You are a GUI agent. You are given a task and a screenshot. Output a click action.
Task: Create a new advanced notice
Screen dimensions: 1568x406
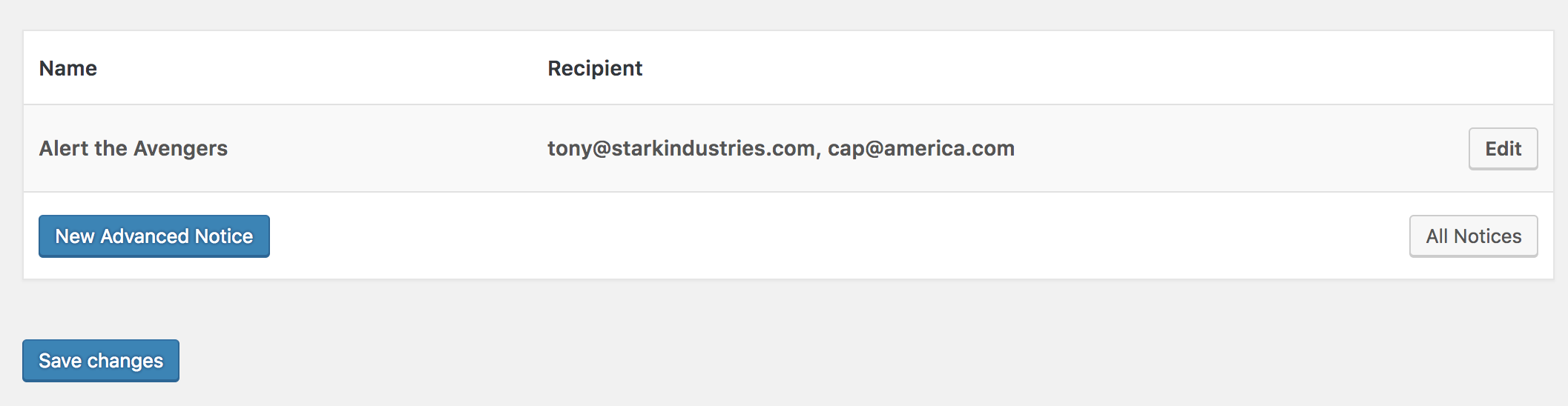click(x=154, y=236)
